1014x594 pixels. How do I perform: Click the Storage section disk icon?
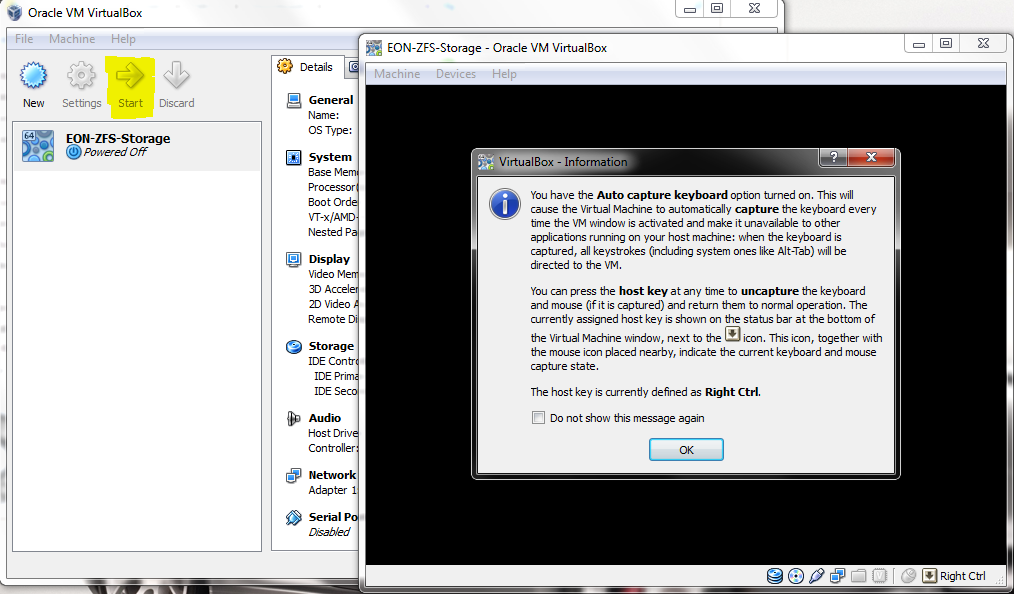294,346
